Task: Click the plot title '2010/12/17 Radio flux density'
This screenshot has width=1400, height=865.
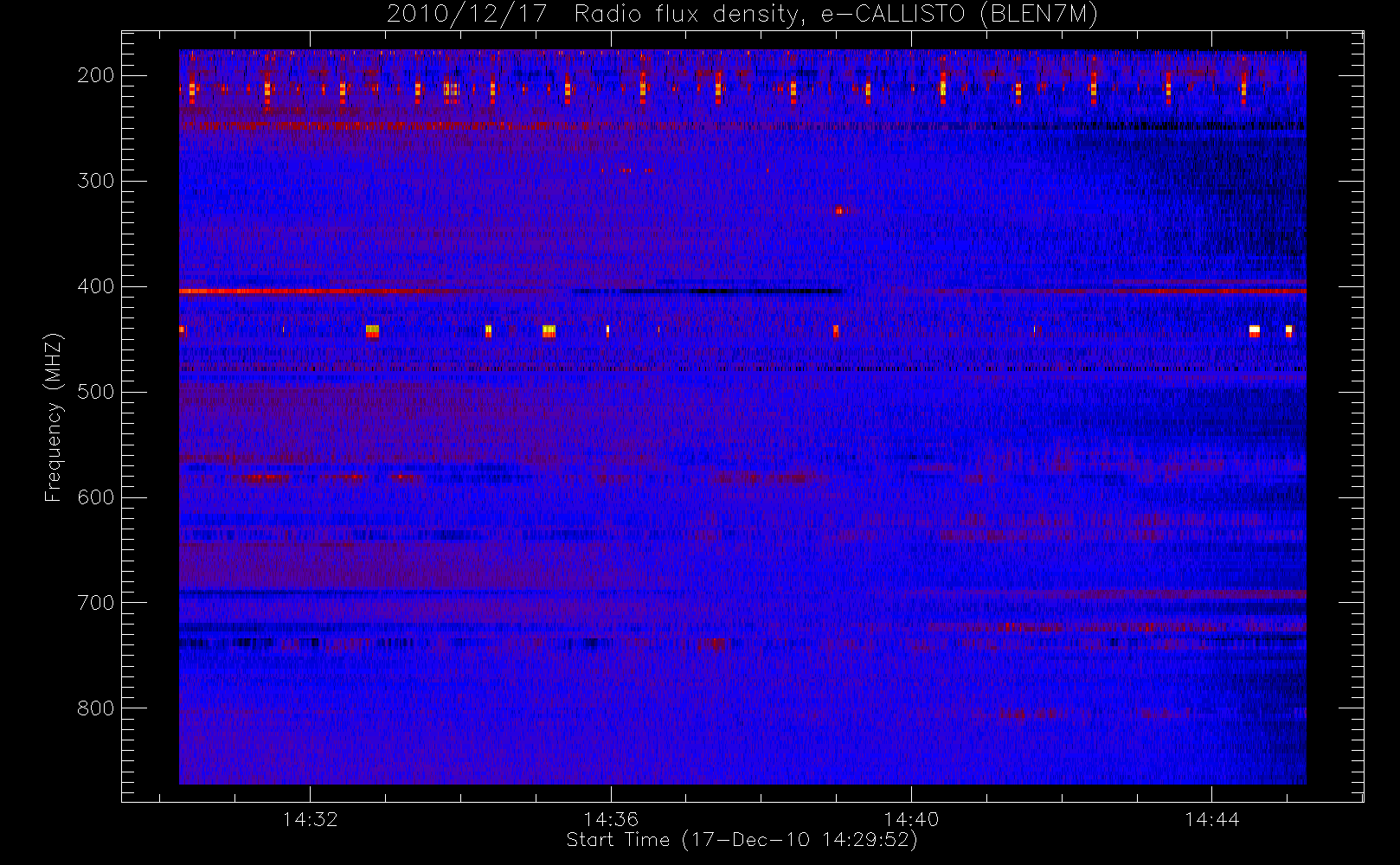Action: (742, 14)
